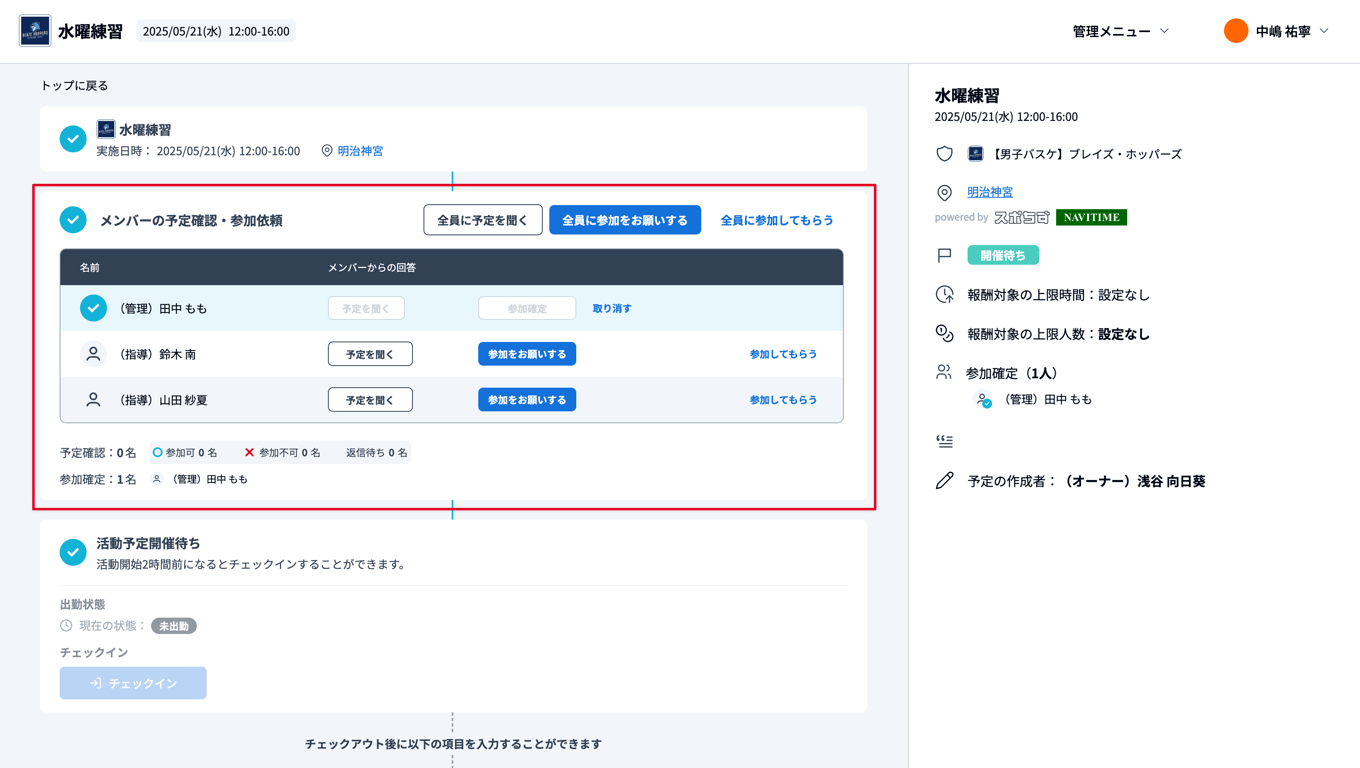
Task: Click the pencil icon beside 予定の作成者
Action: pyautogui.click(x=944, y=481)
